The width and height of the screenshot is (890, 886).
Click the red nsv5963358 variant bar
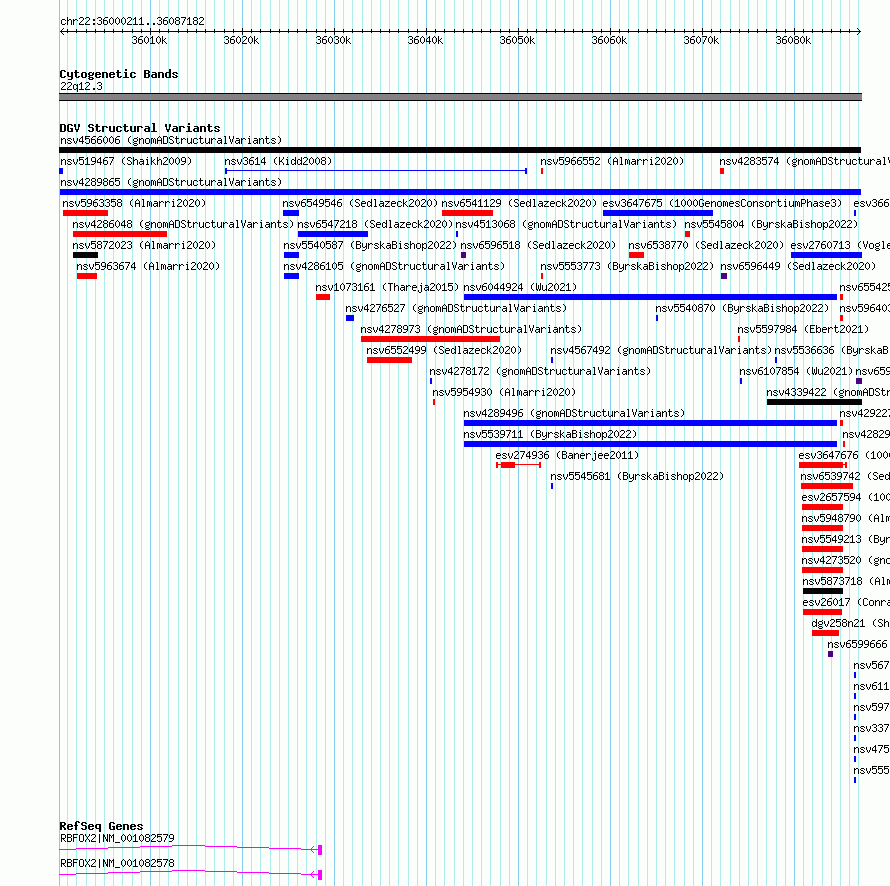(85, 213)
